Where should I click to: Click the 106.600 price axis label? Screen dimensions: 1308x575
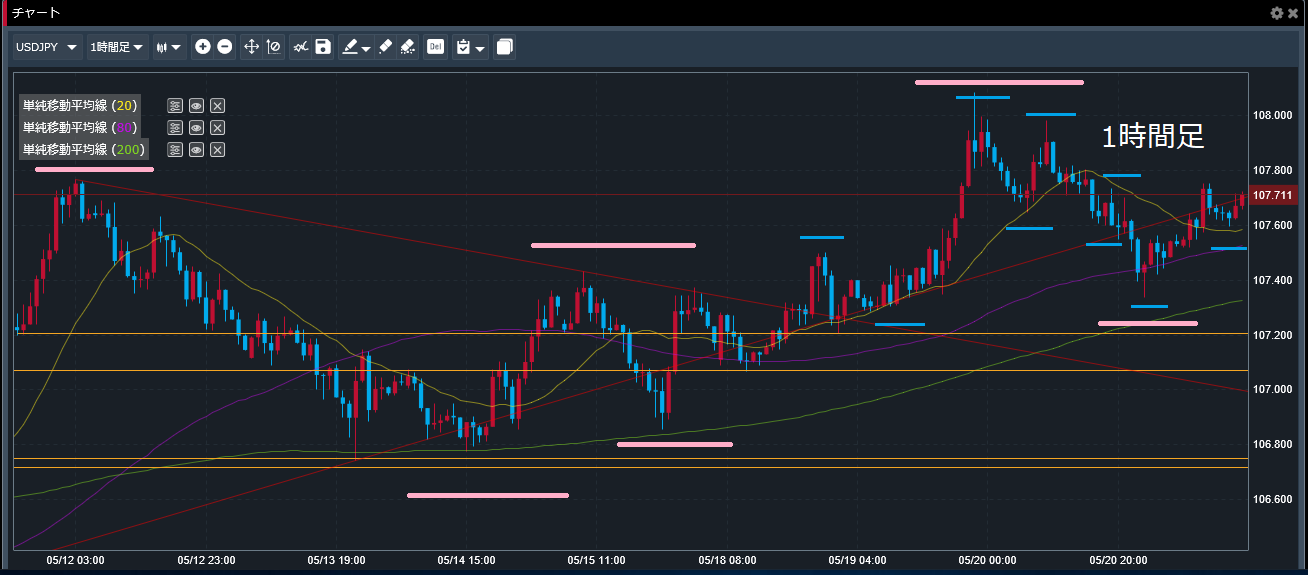pyautogui.click(x=1271, y=499)
